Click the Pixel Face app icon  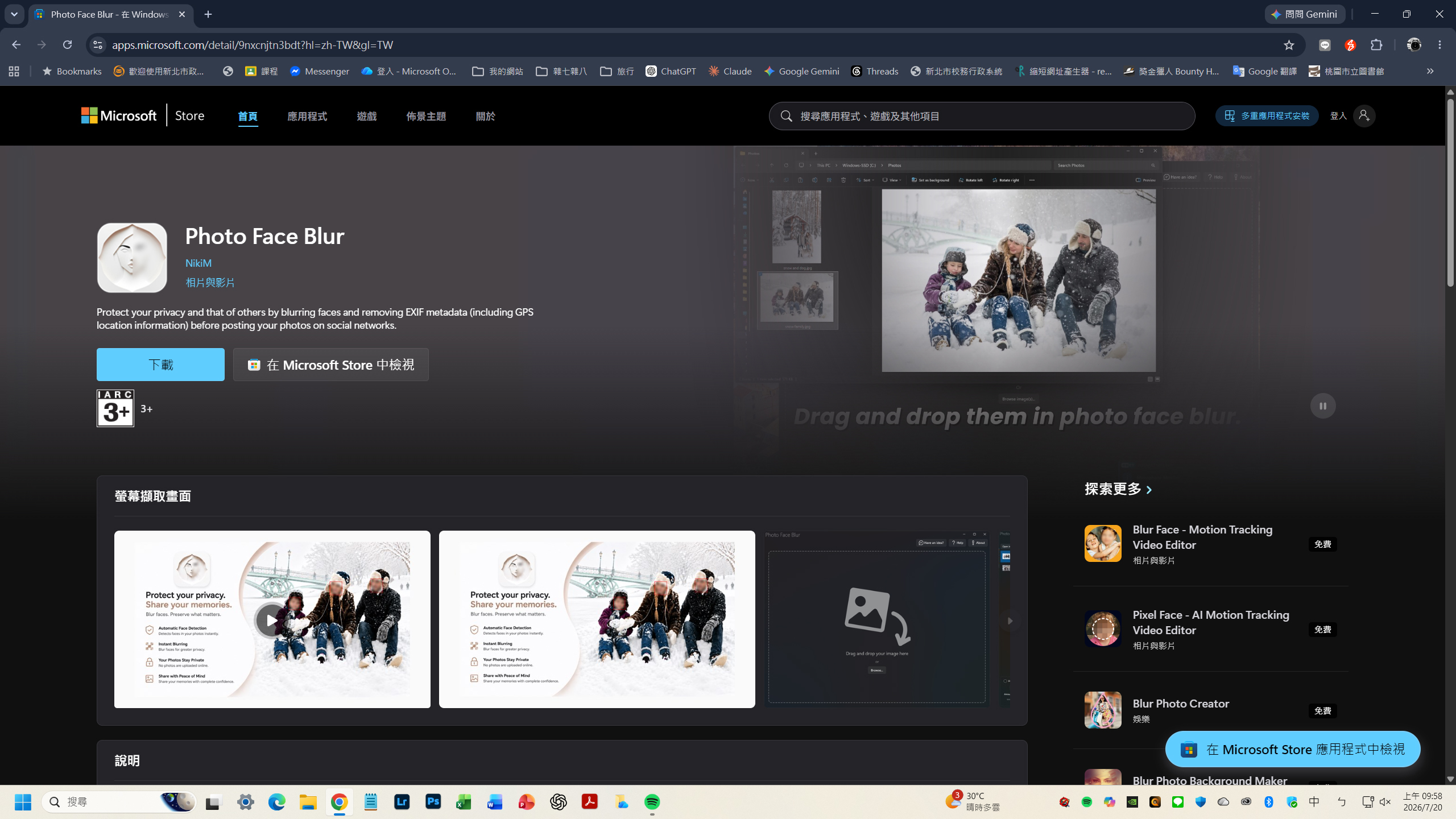click(1103, 629)
